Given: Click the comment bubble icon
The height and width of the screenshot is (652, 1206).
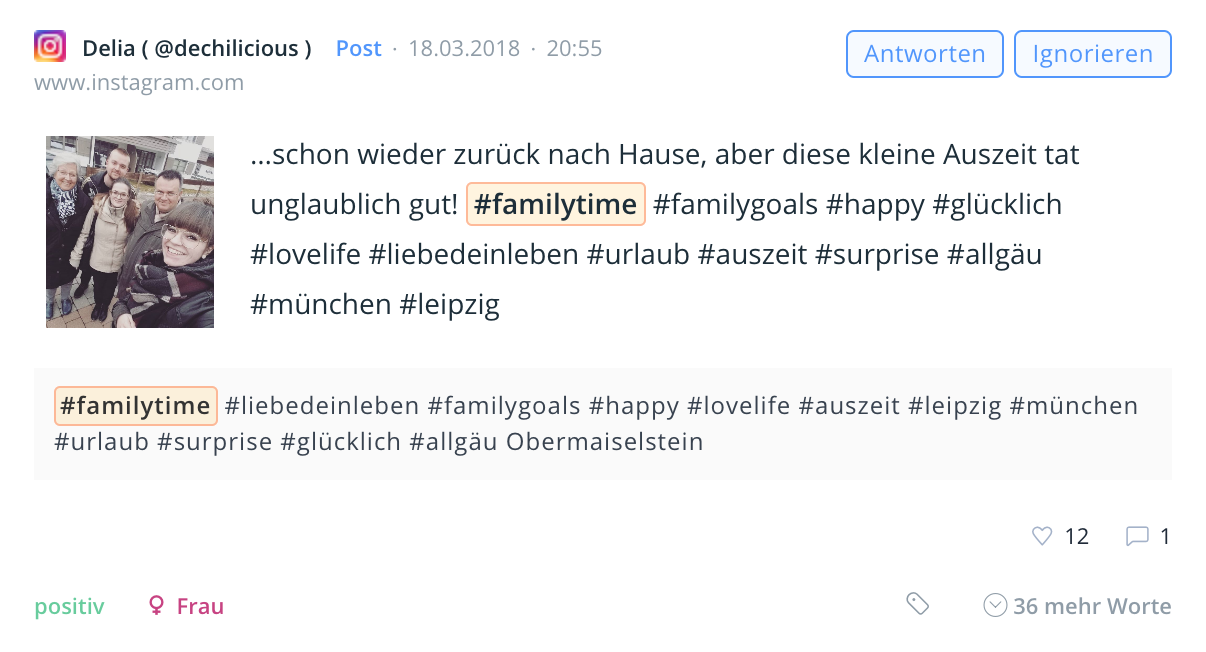Looking at the screenshot, I should pos(1137,537).
